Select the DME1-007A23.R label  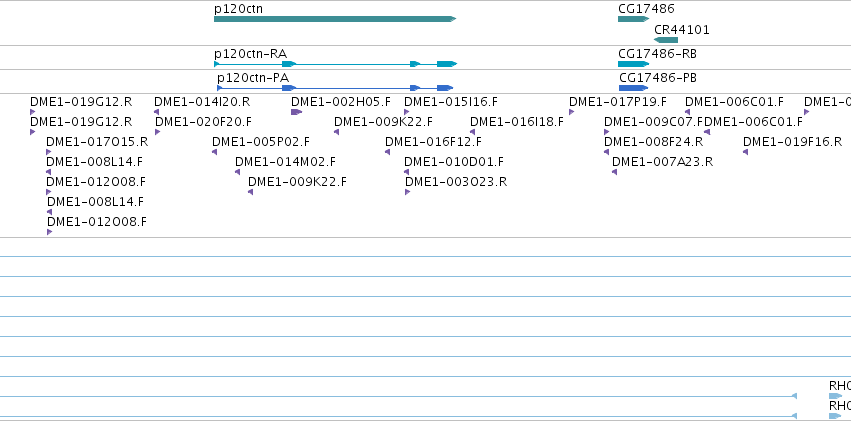pos(663,162)
